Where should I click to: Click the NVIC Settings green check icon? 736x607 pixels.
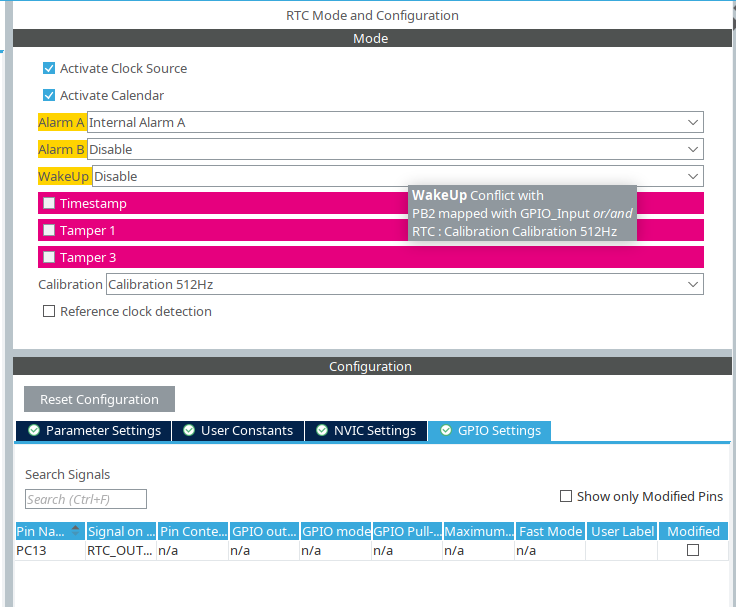(322, 430)
